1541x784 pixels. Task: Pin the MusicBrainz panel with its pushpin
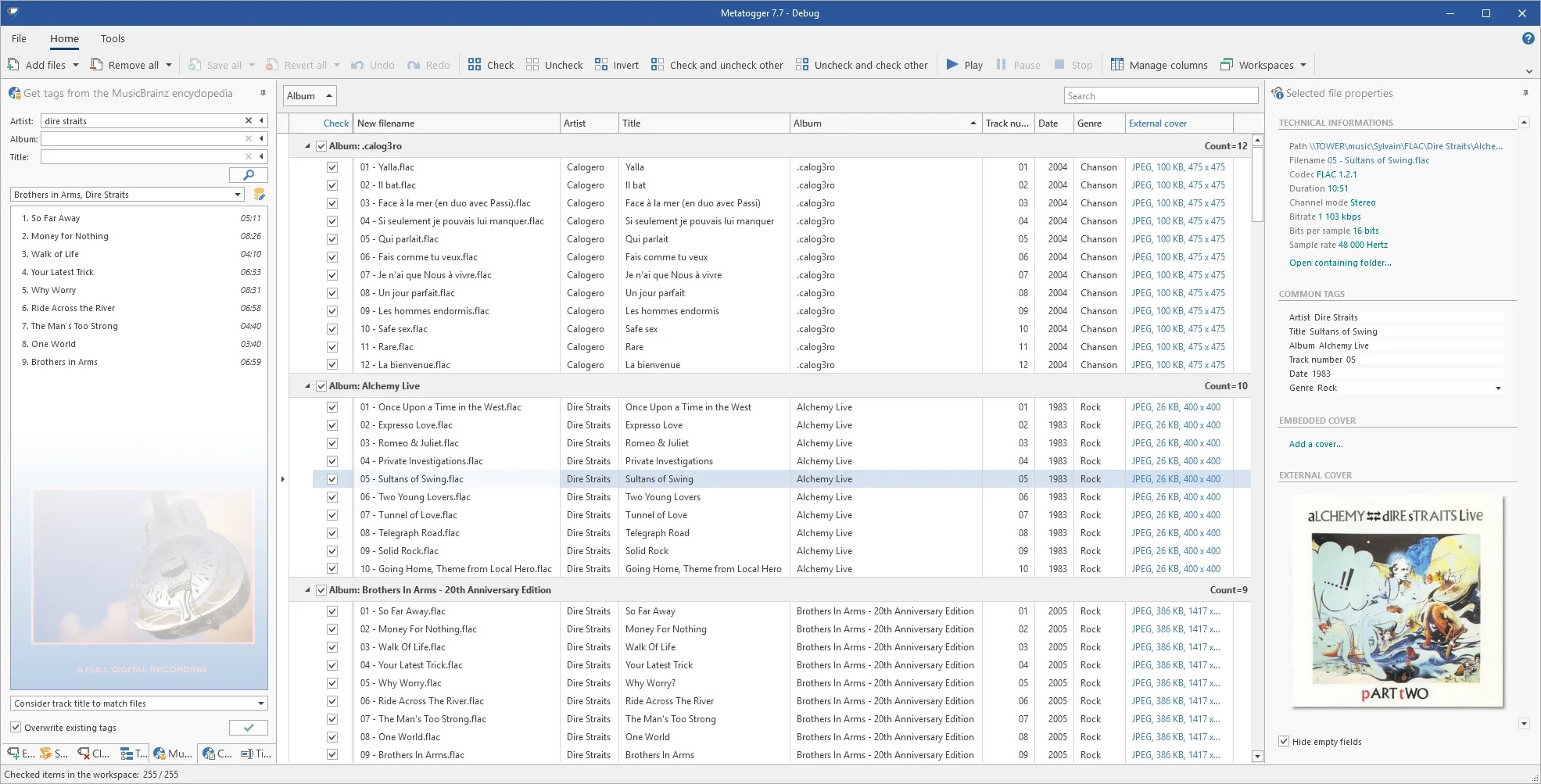(263, 93)
